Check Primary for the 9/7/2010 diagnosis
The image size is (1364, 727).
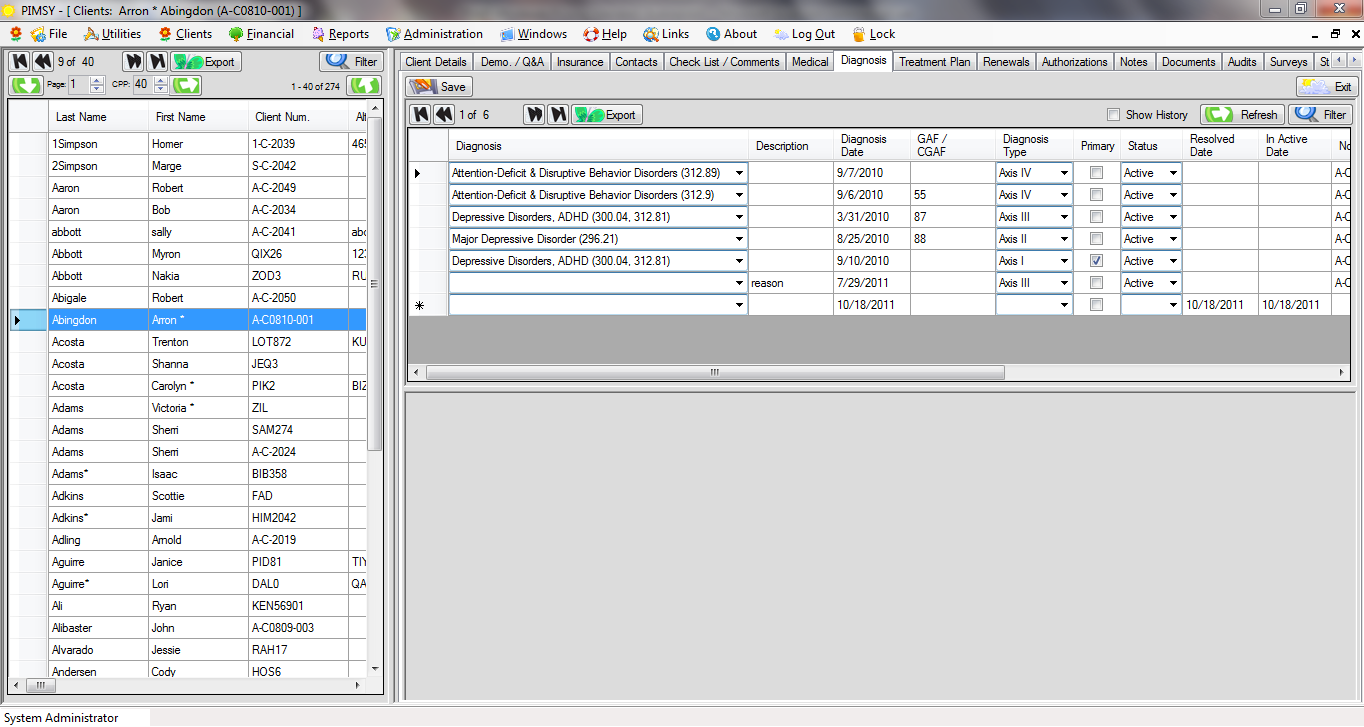tap(1096, 172)
